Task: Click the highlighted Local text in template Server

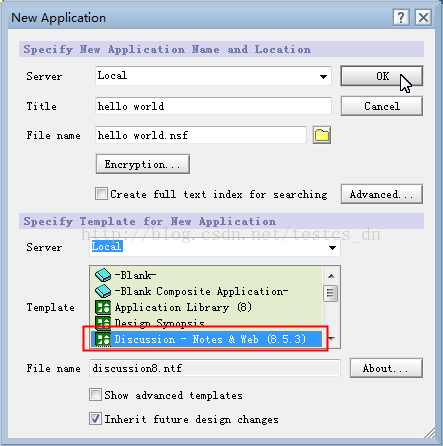Action: 107,246
